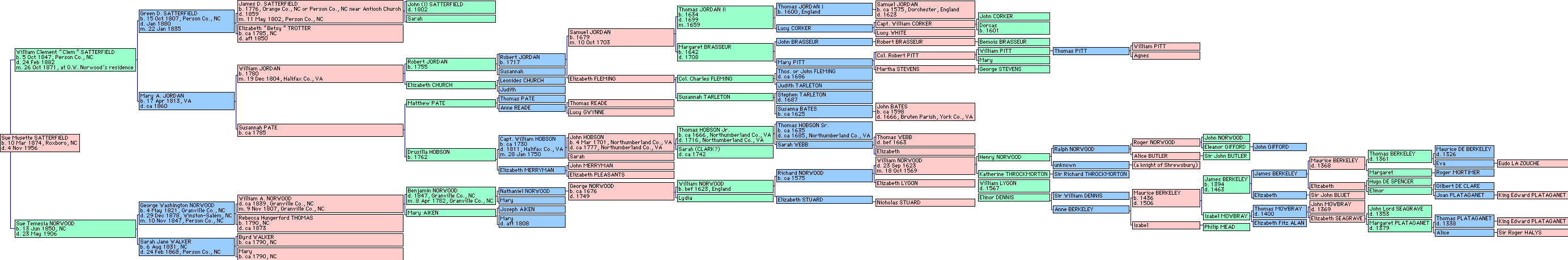Select the Sue Musette SATTERFIELD root box
The height and width of the screenshot is (260, 1568).
click(40, 143)
